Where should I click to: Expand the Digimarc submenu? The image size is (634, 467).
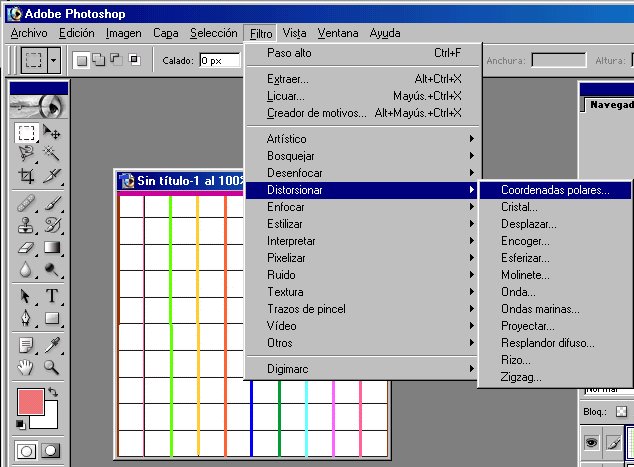click(x=362, y=369)
